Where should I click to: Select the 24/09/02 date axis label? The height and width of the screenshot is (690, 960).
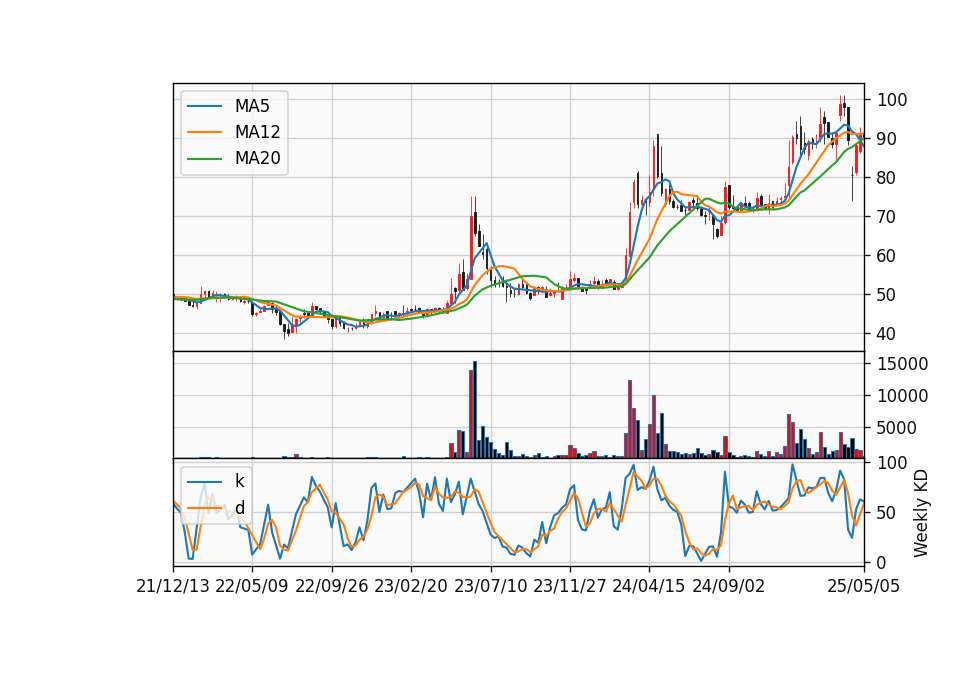(729, 586)
